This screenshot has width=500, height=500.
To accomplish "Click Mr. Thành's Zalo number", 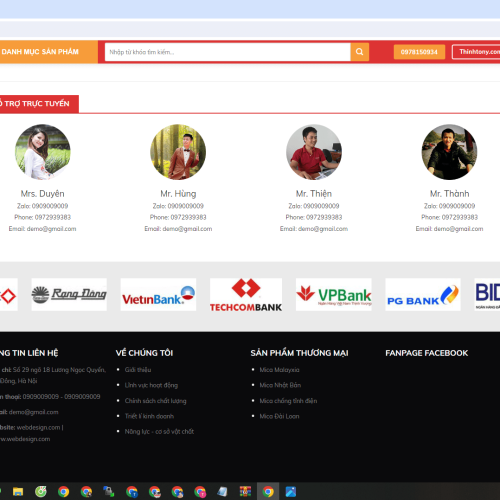I will pos(457,206).
